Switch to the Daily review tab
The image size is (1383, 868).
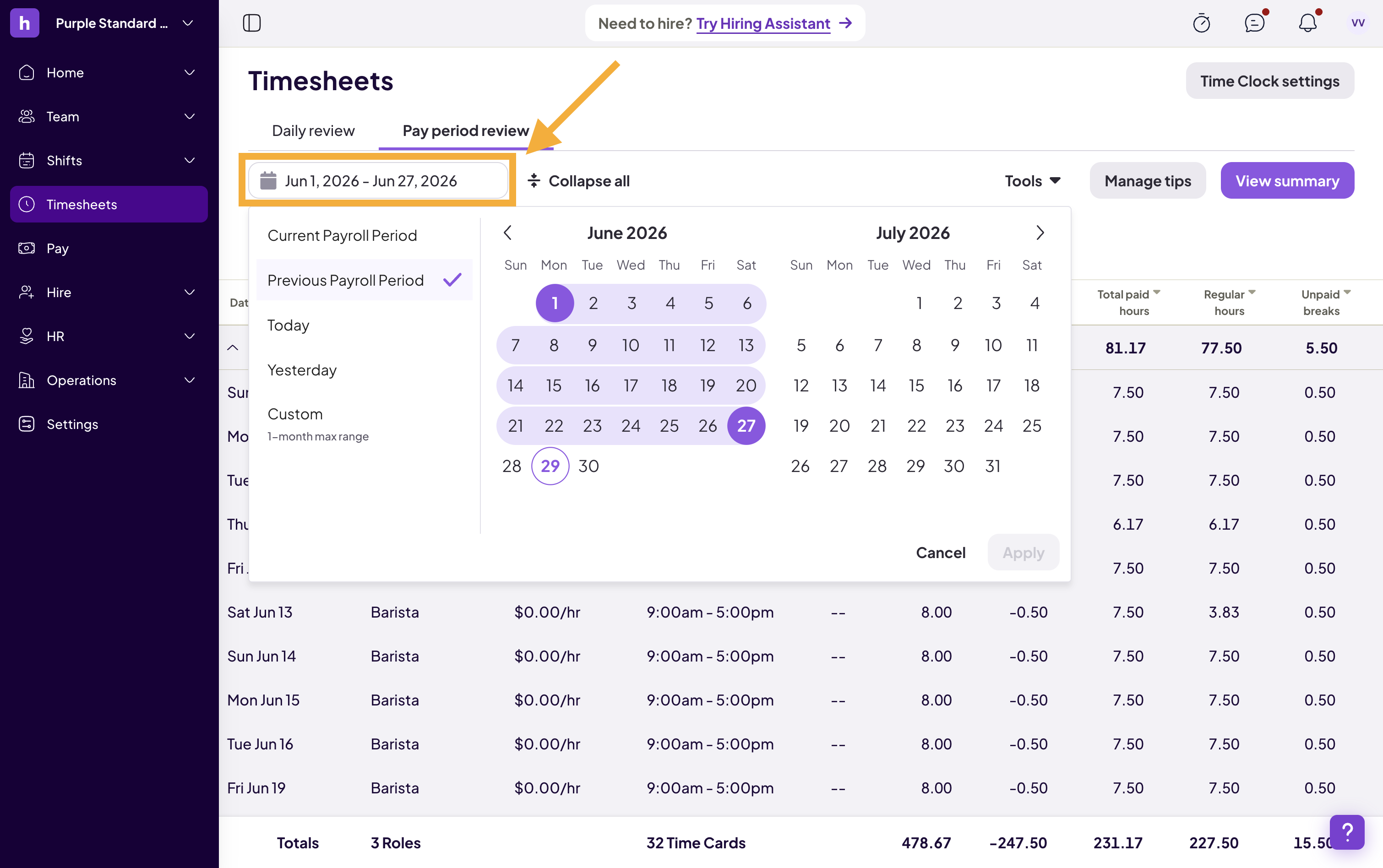(x=313, y=131)
